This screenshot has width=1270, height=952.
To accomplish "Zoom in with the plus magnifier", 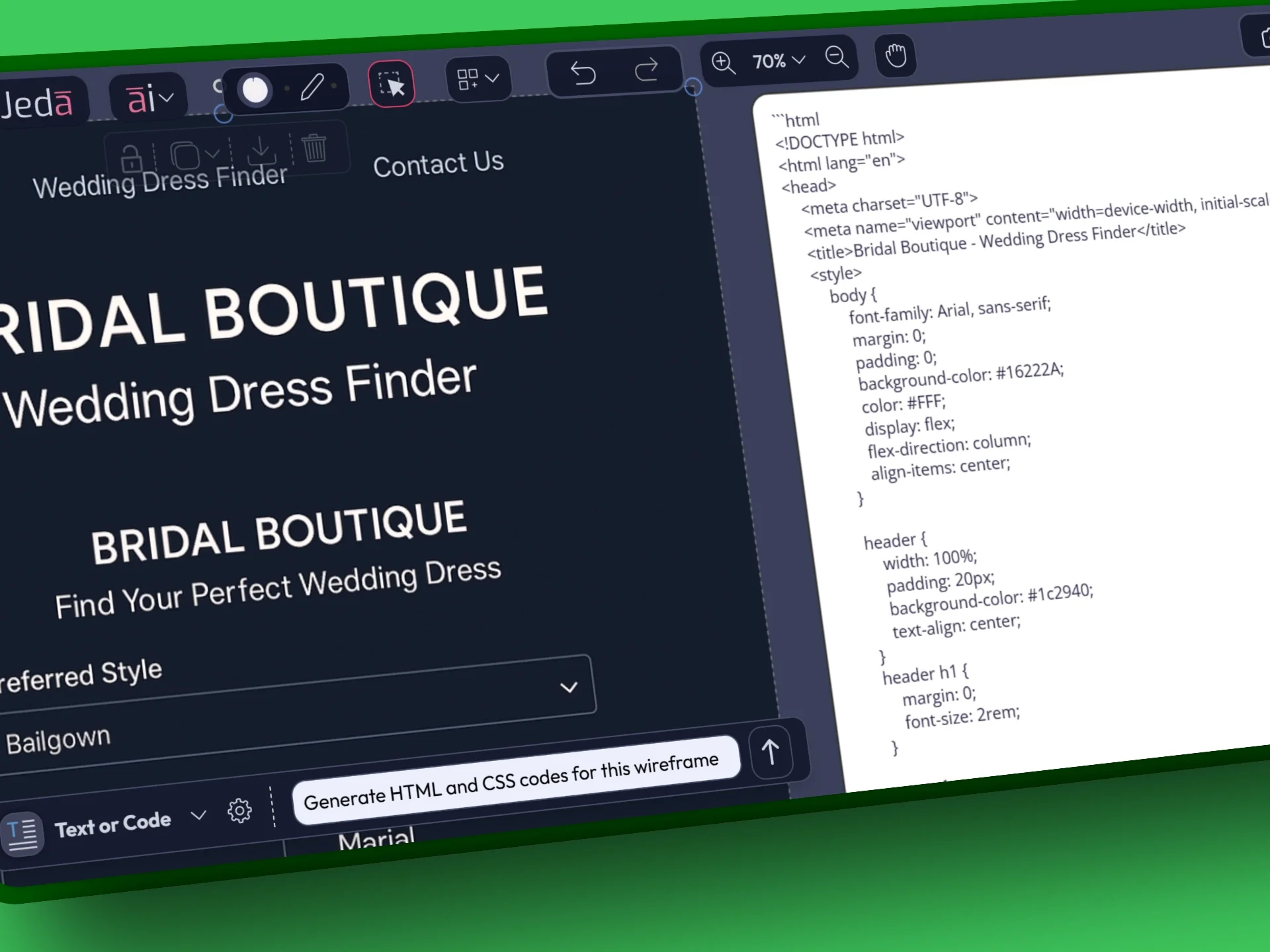I will click(x=723, y=63).
